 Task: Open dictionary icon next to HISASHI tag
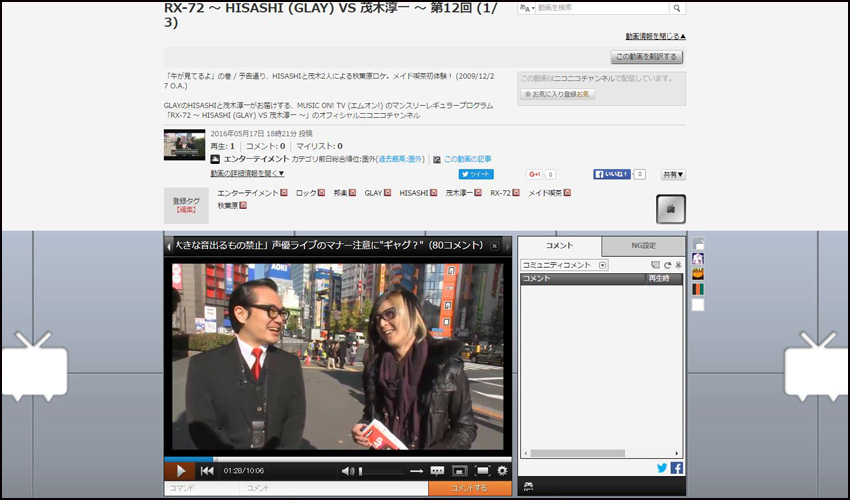434,193
